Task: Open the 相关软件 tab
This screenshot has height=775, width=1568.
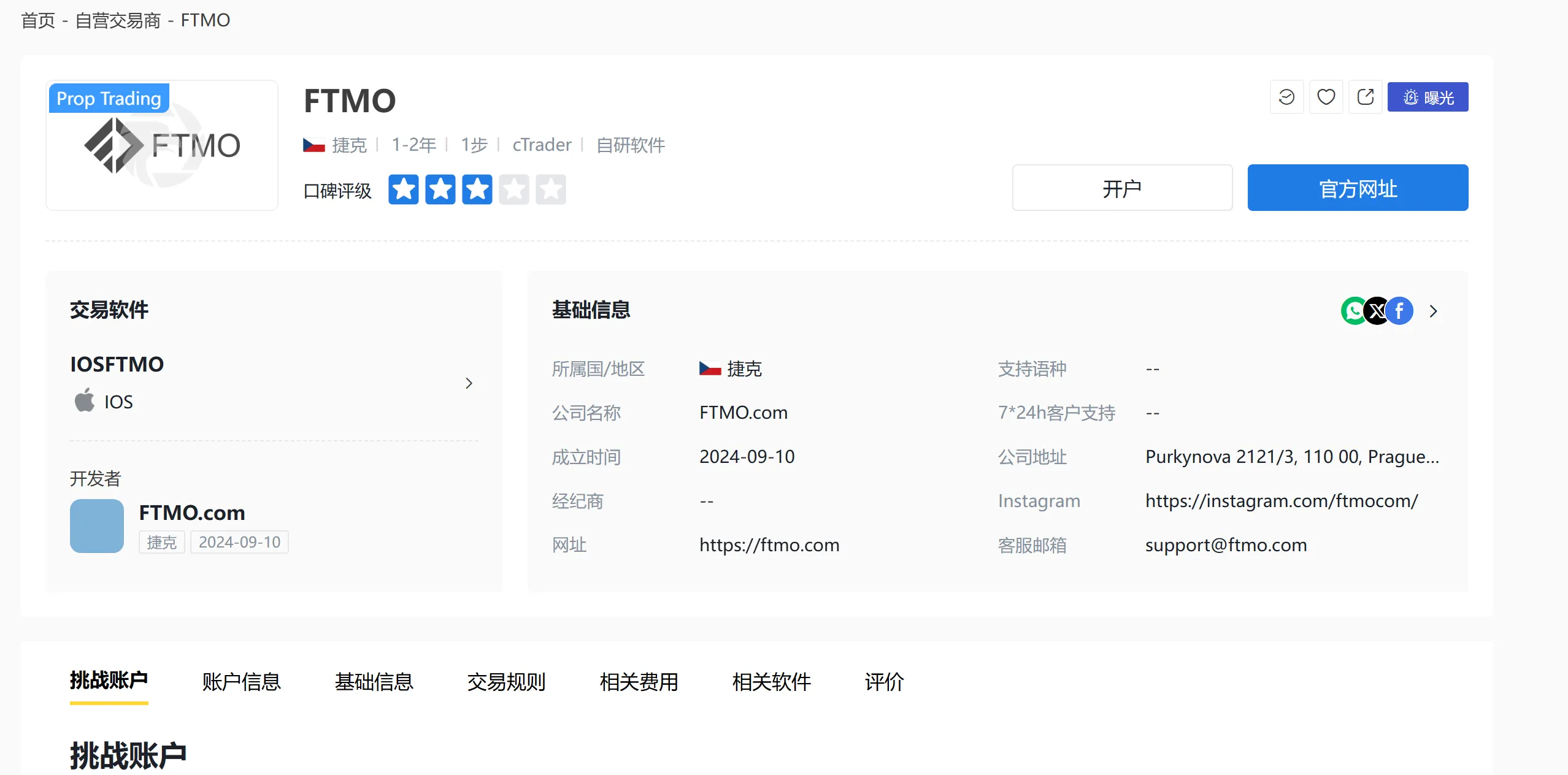Action: click(x=772, y=682)
